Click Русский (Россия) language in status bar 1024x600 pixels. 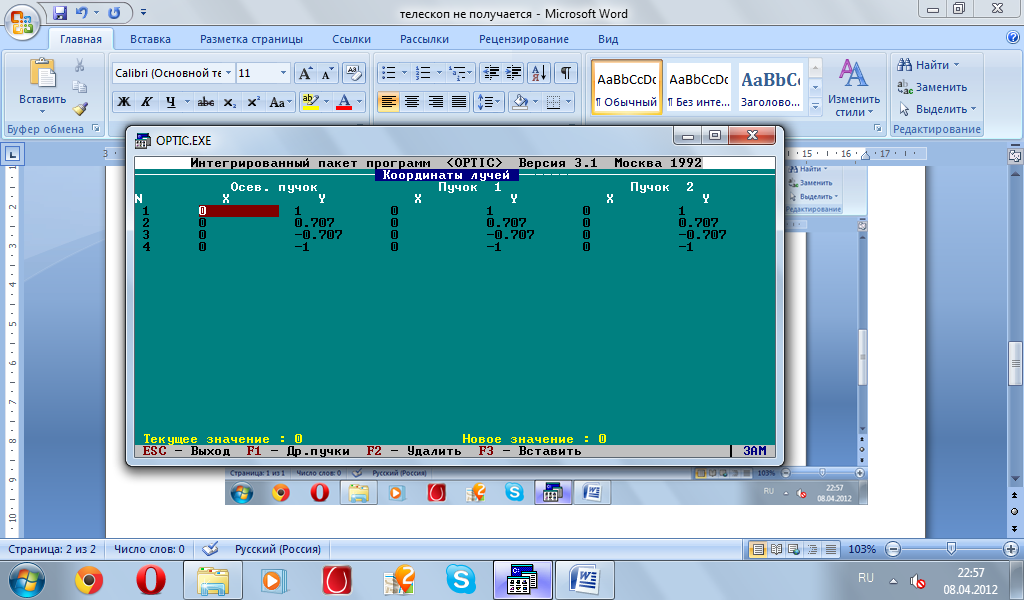[278, 549]
